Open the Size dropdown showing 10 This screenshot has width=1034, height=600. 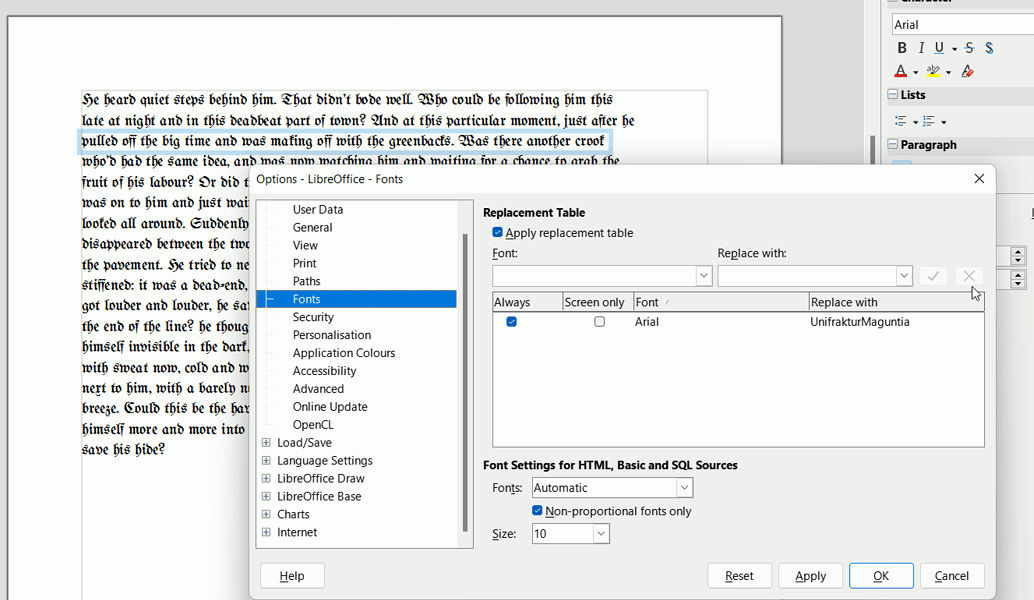(x=601, y=533)
